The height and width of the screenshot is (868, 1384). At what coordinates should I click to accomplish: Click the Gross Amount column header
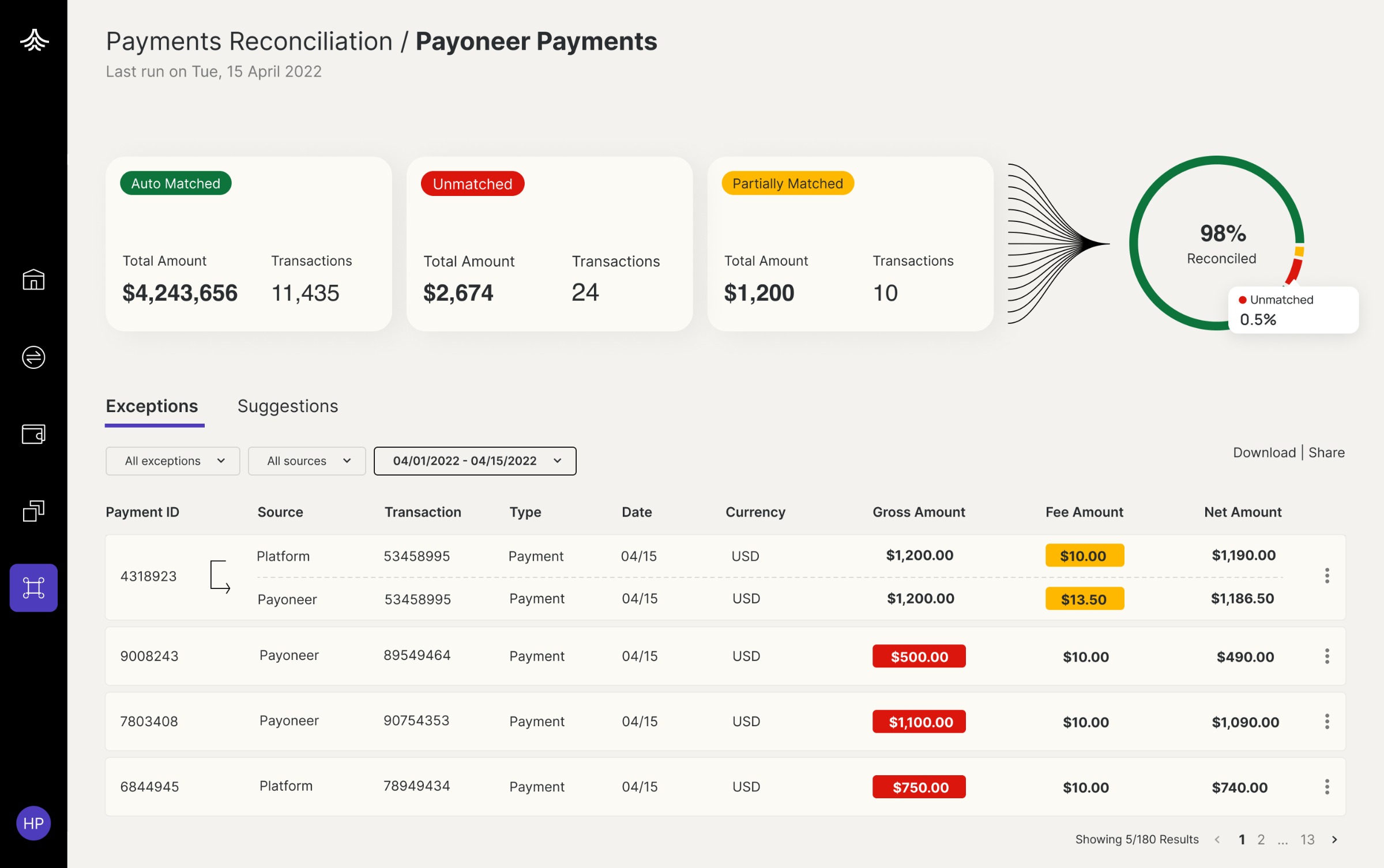coord(919,512)
